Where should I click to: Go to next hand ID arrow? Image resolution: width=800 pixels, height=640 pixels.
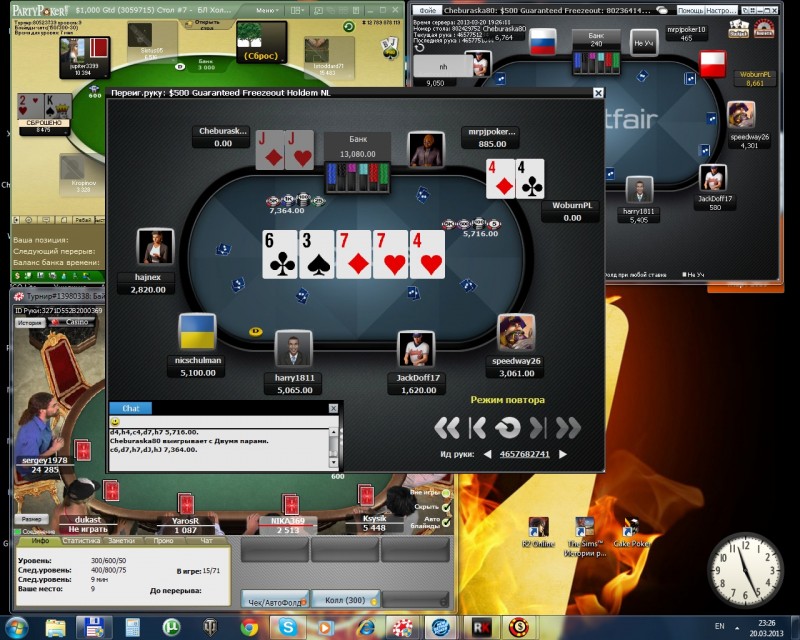[x=563, y=454]
